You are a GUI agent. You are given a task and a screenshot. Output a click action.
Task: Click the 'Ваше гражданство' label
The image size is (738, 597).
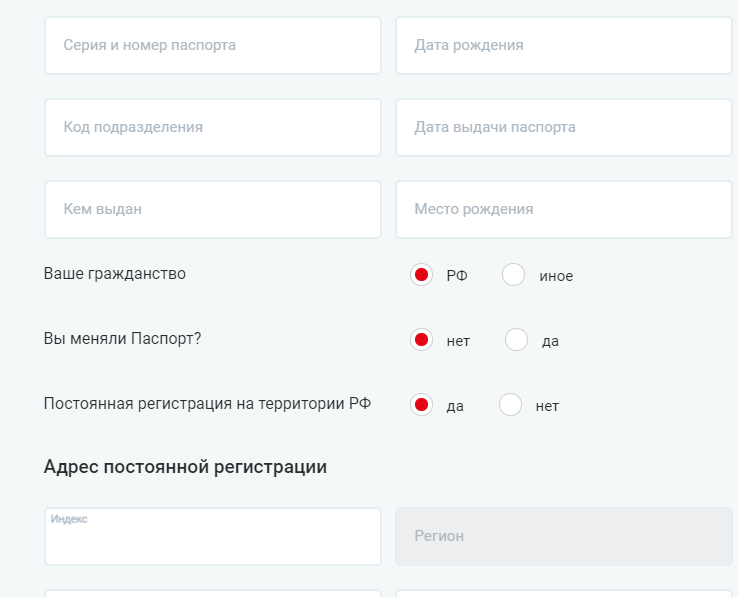coord(115,274)
